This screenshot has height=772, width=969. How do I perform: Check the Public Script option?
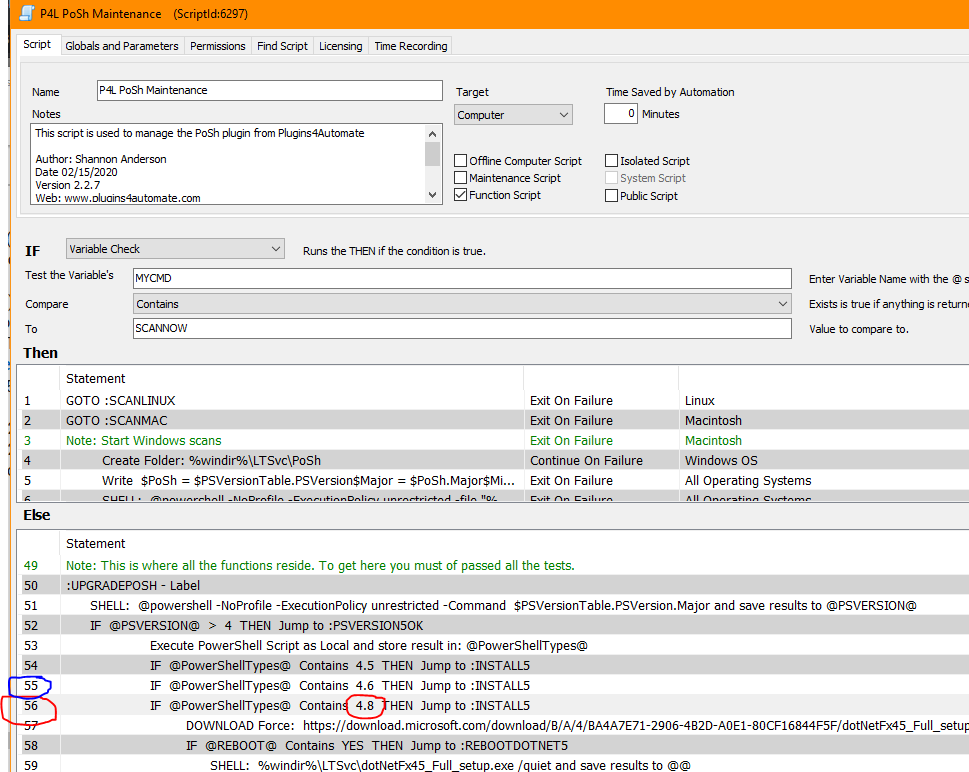(x=611, y=196)
